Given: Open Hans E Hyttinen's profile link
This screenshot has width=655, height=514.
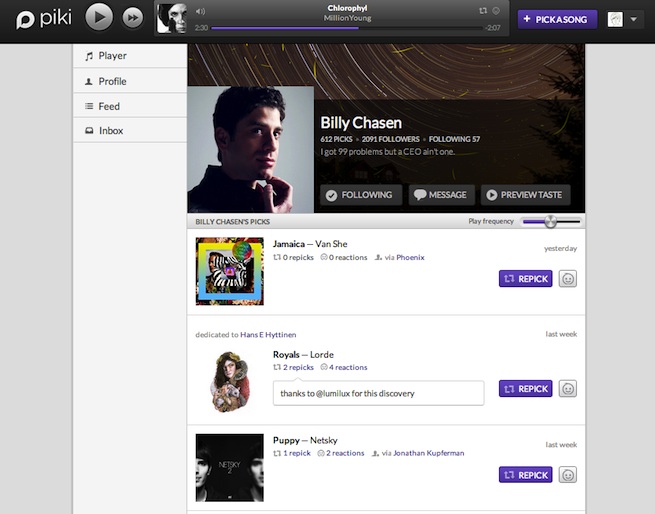Looking at the screenshot, I should pos(268,335).
